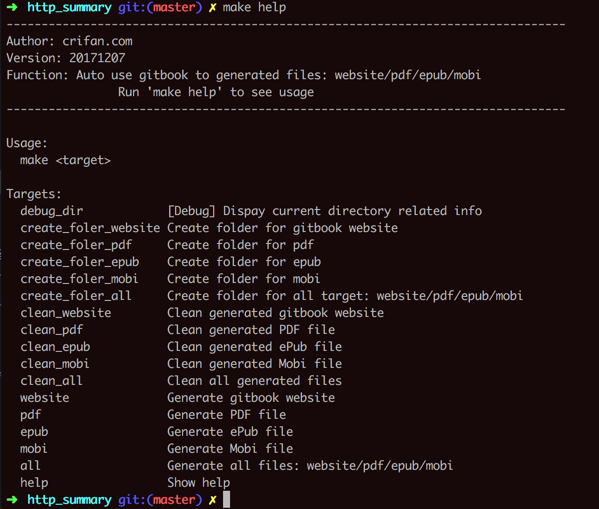Select the create_foler_epub target text
This screenshot has width=599, height=509.
coord(79,262)
